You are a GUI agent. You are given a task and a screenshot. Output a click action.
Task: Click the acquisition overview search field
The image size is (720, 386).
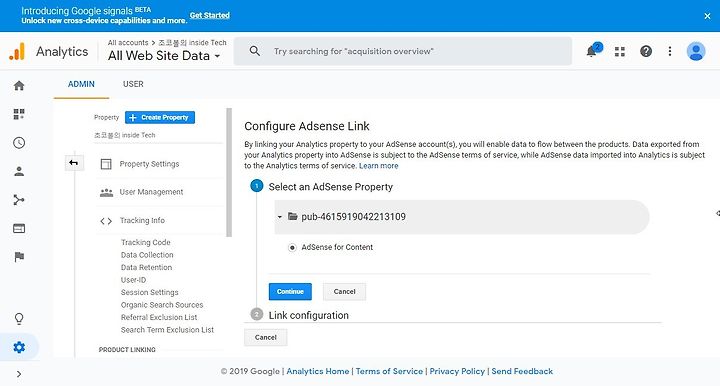(x=403, y=51)
